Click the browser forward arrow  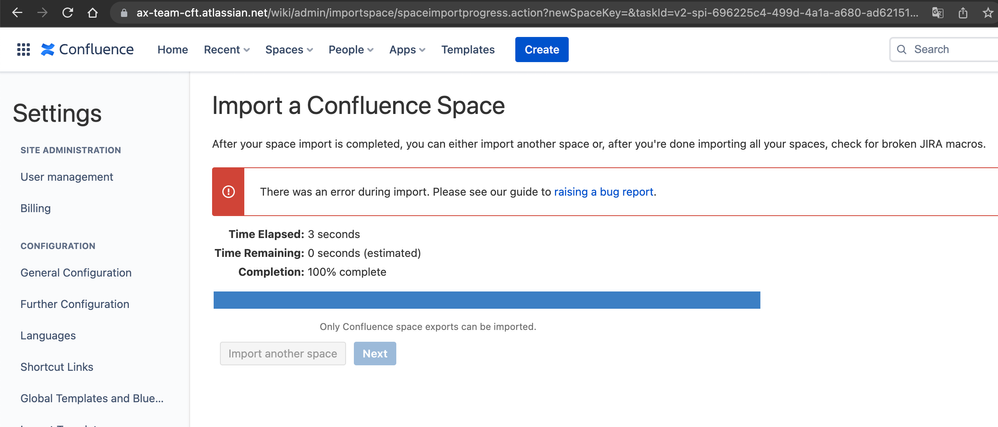42,13
